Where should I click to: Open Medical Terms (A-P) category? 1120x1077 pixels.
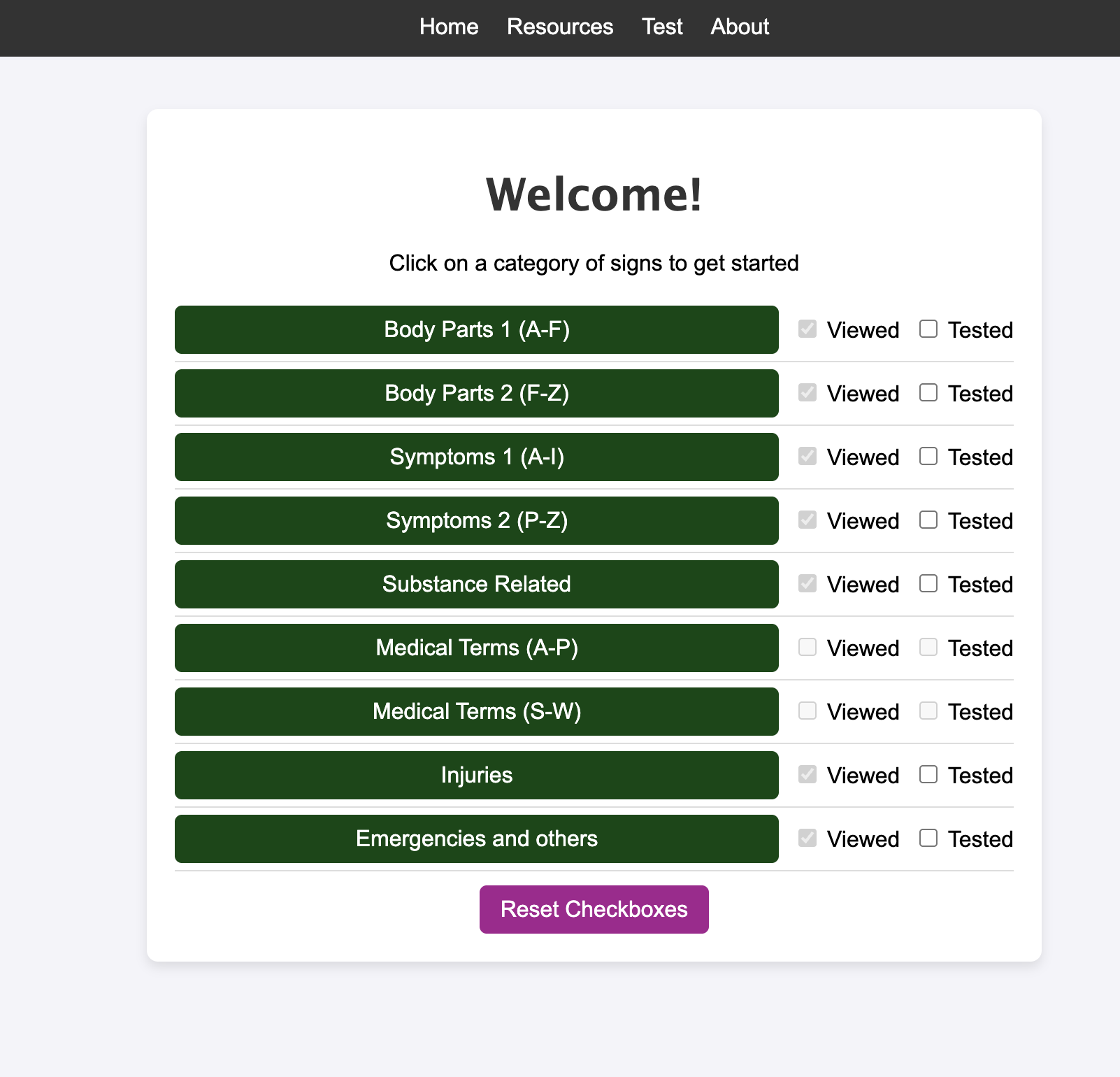(x=477, y=648)
